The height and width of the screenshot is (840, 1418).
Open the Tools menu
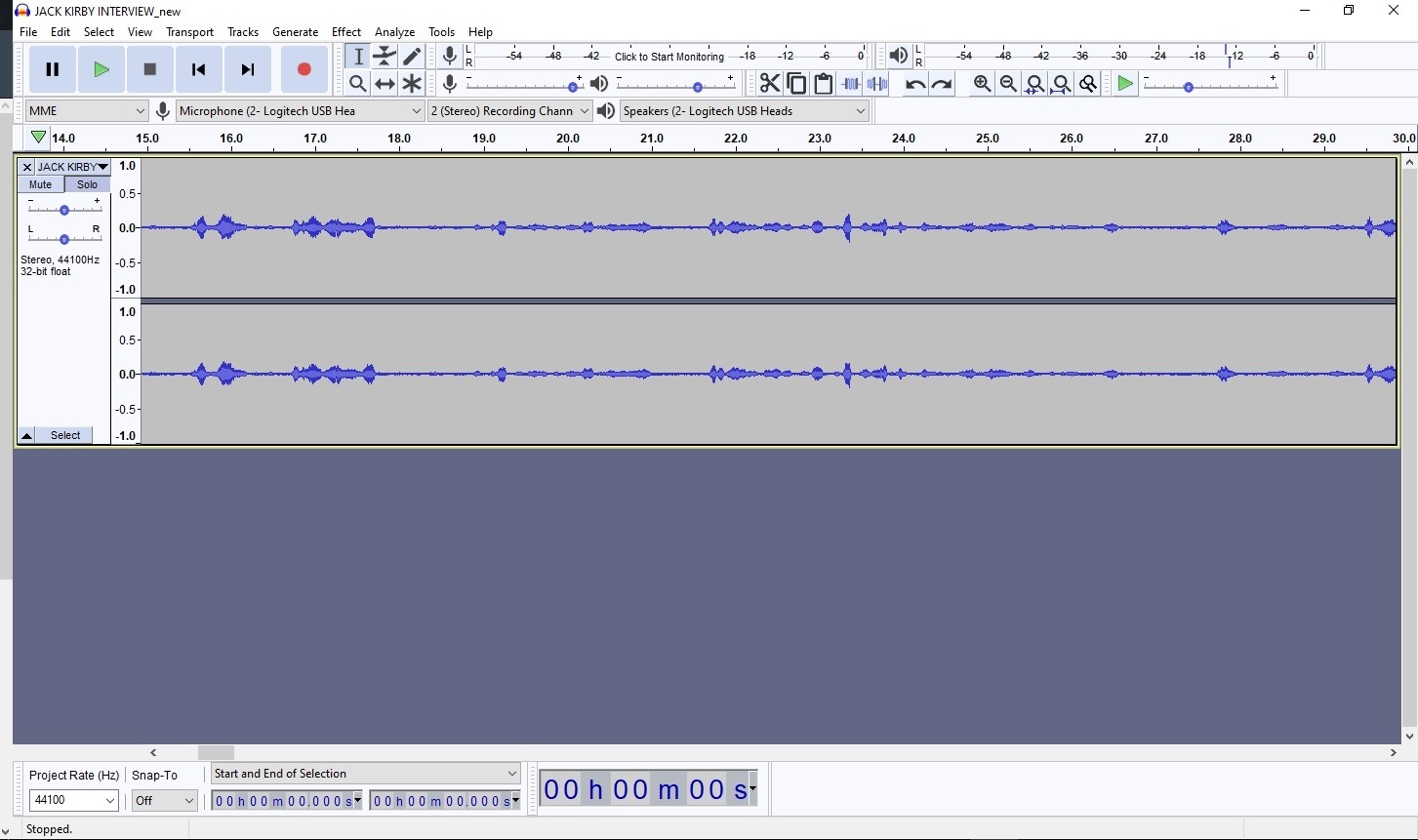coord(441,32)
